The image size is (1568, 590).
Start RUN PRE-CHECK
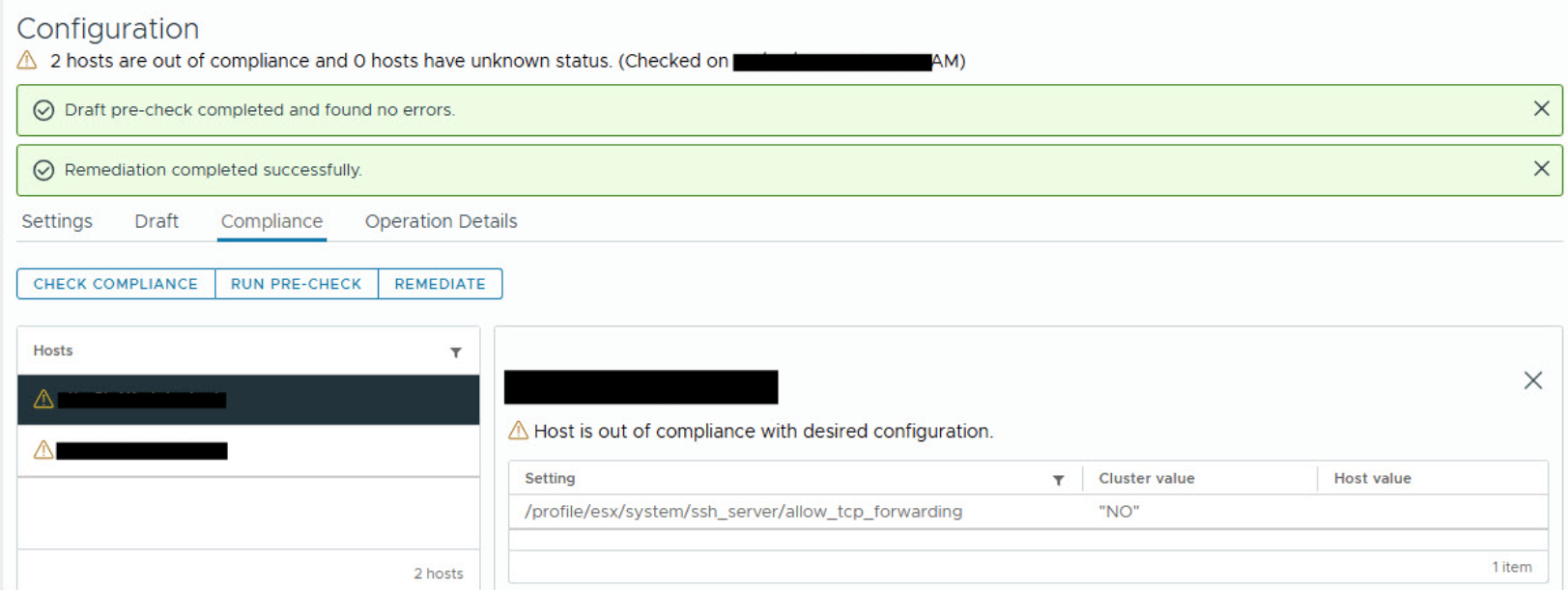296,284
